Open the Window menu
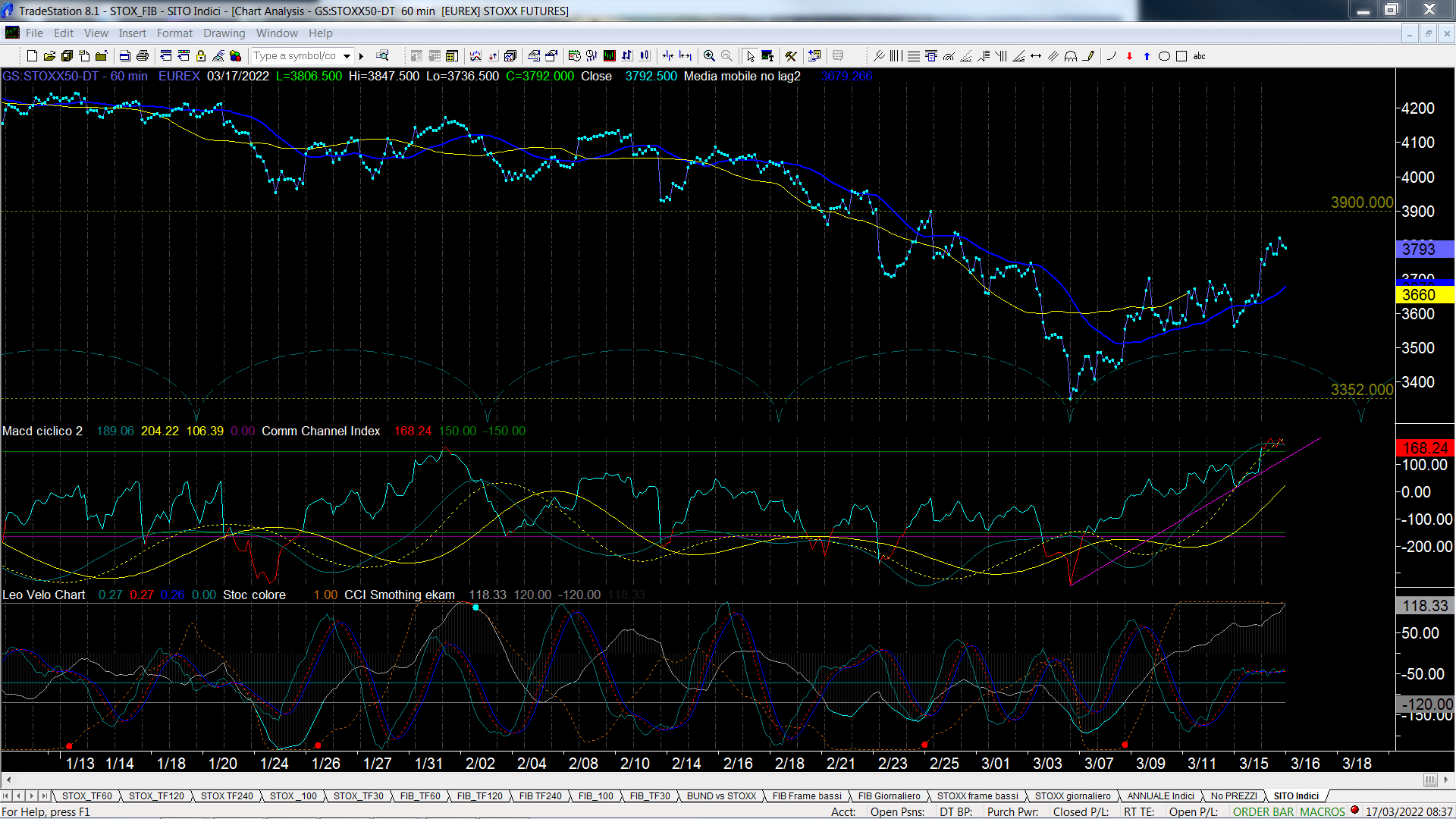 point(277,33)
